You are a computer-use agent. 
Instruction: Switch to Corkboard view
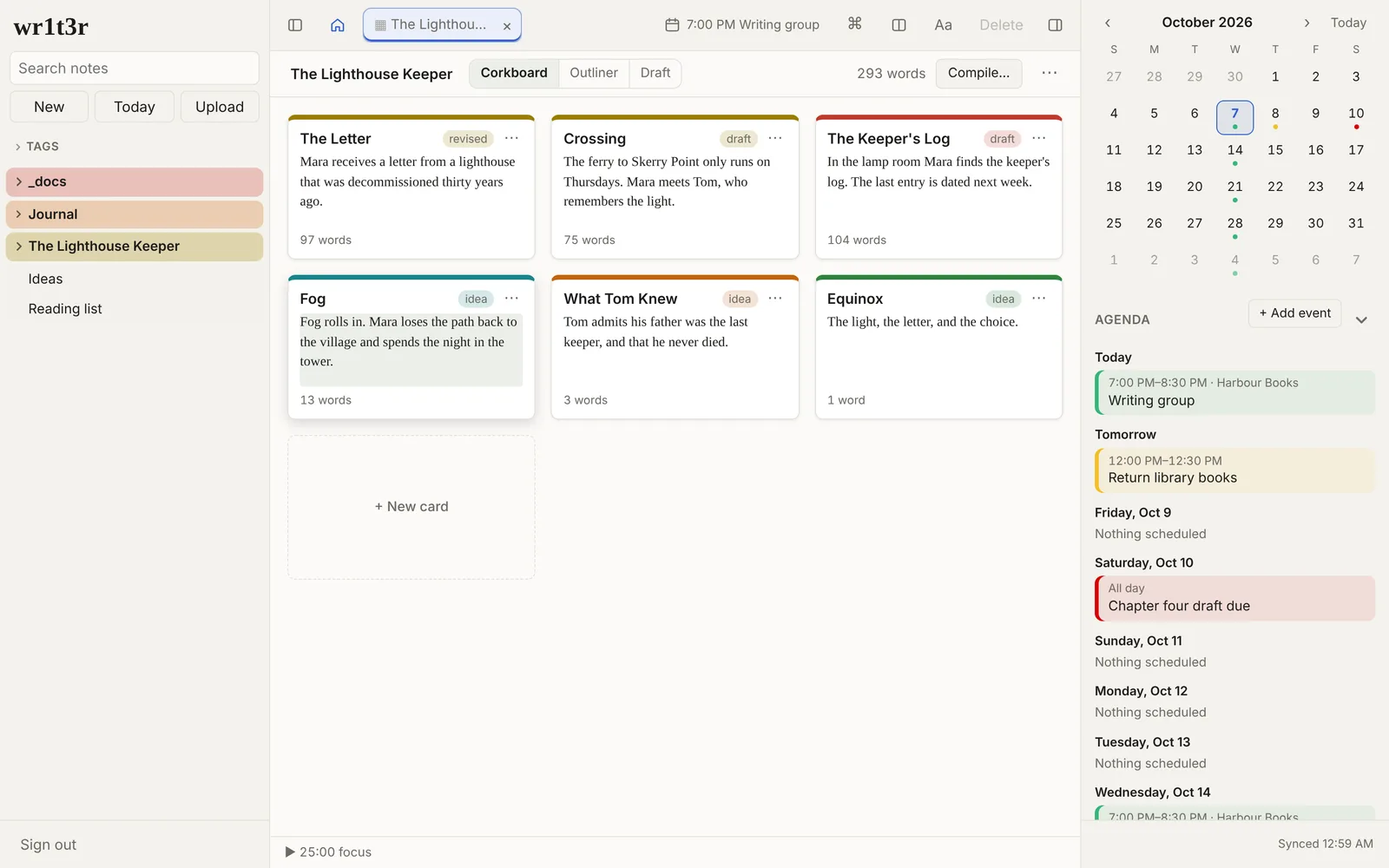pos(514,73)
